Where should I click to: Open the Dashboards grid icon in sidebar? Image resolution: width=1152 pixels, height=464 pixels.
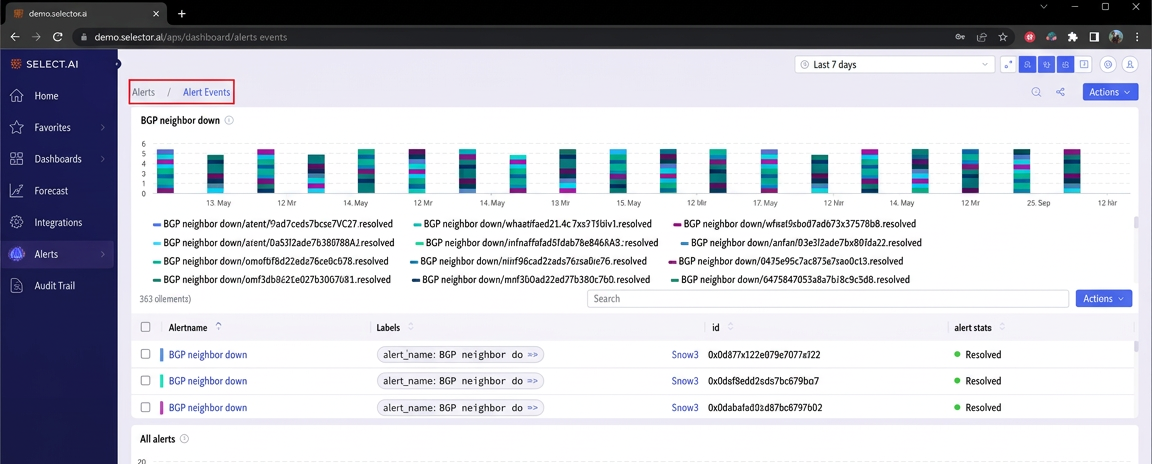click(x=17, y=159)
